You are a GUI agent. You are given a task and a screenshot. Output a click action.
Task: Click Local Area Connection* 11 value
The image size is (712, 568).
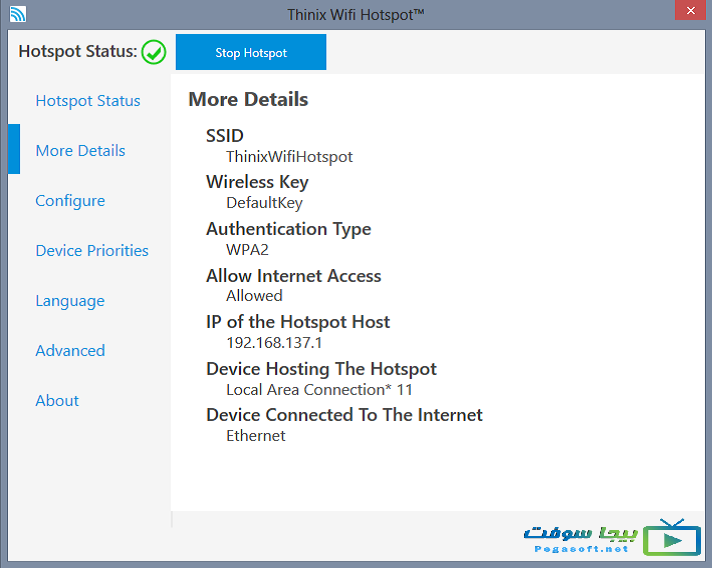click(x=319, y=390)
